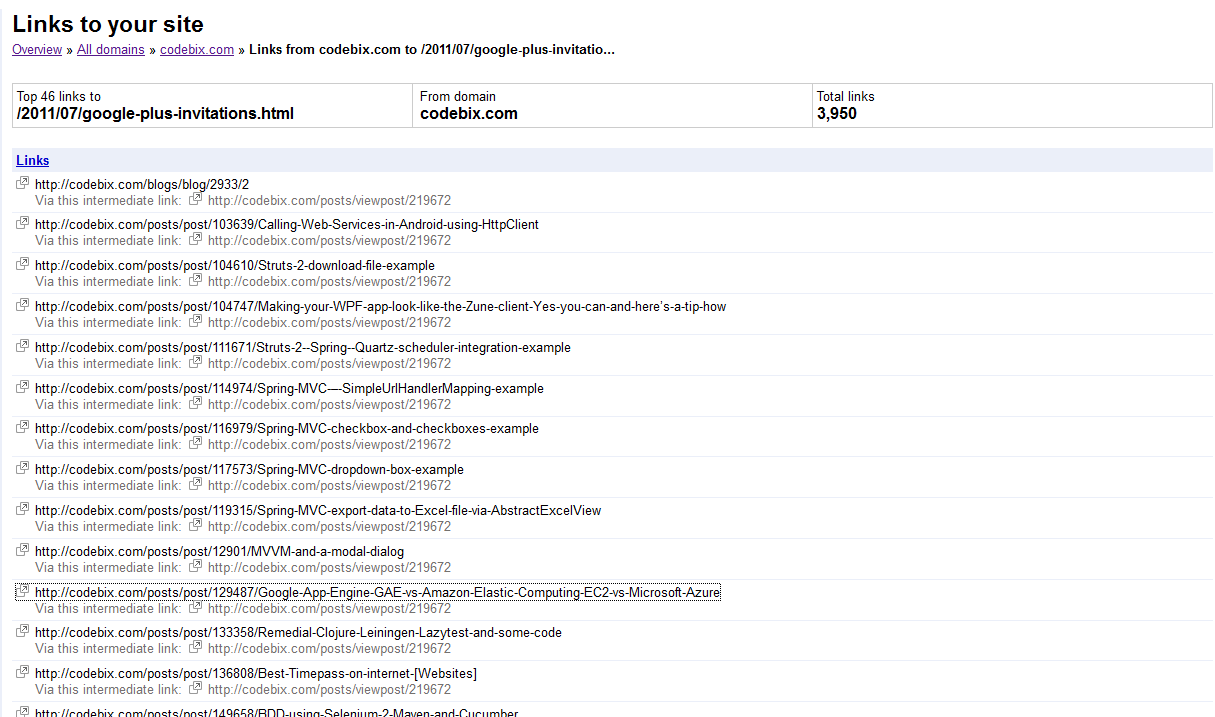The image size is (1215, 717).
Task: Open the Struts-2-download-file-example link
Action: pos(235,266)
